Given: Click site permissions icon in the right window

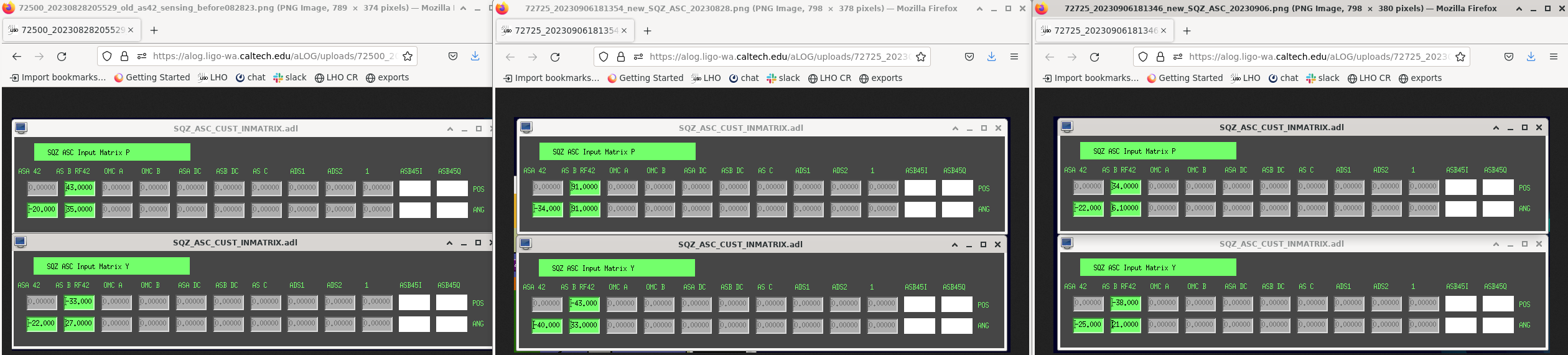Looking at the screenshot, I should coord(1177,57).
